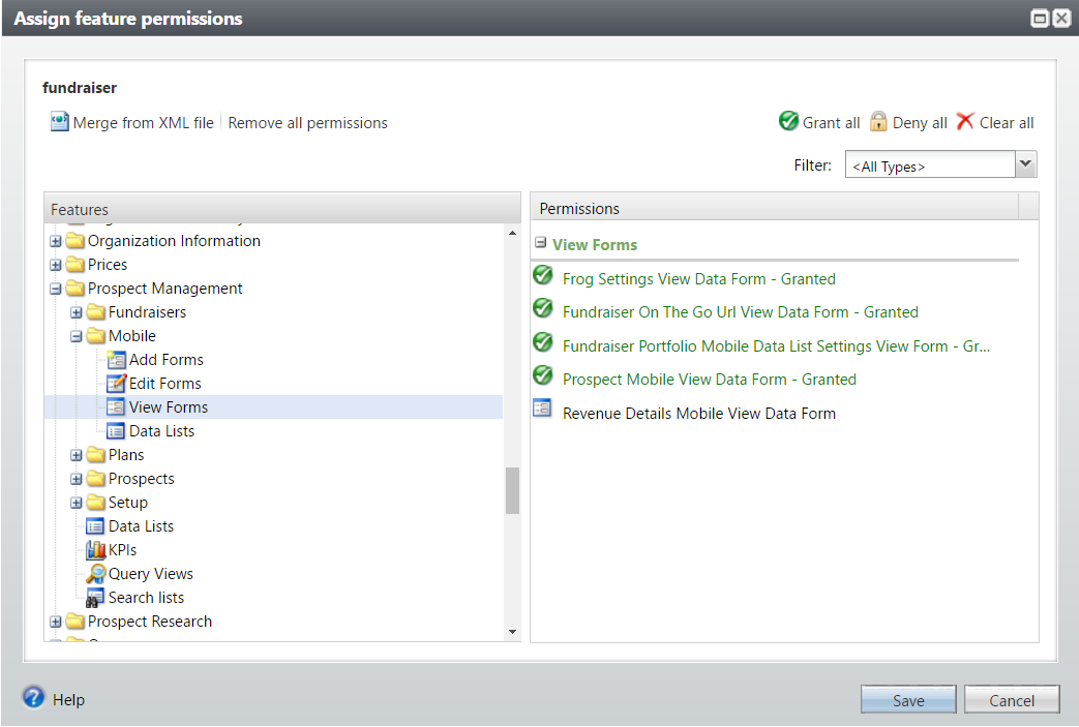1079x727 pixels.
Task: Click the Plans folder icon
Action: click(96, 455)
